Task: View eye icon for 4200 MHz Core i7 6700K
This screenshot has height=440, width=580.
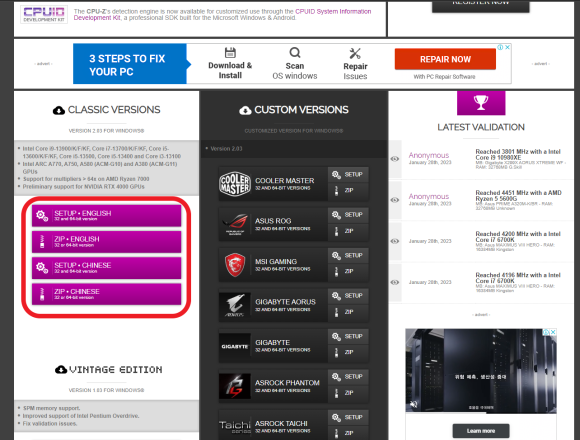Action: (395, 241)
